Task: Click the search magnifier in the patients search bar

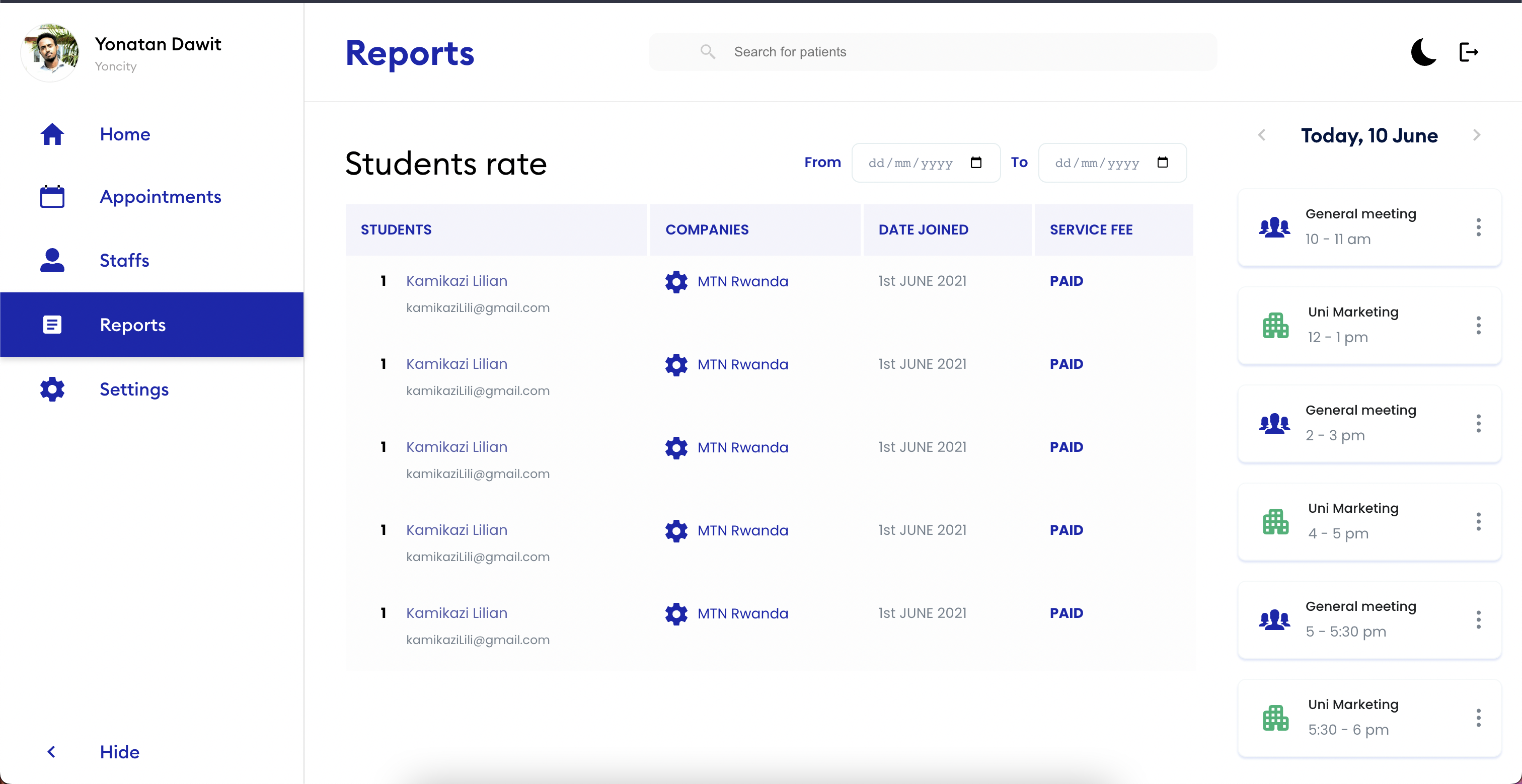Action: [707, 51]
